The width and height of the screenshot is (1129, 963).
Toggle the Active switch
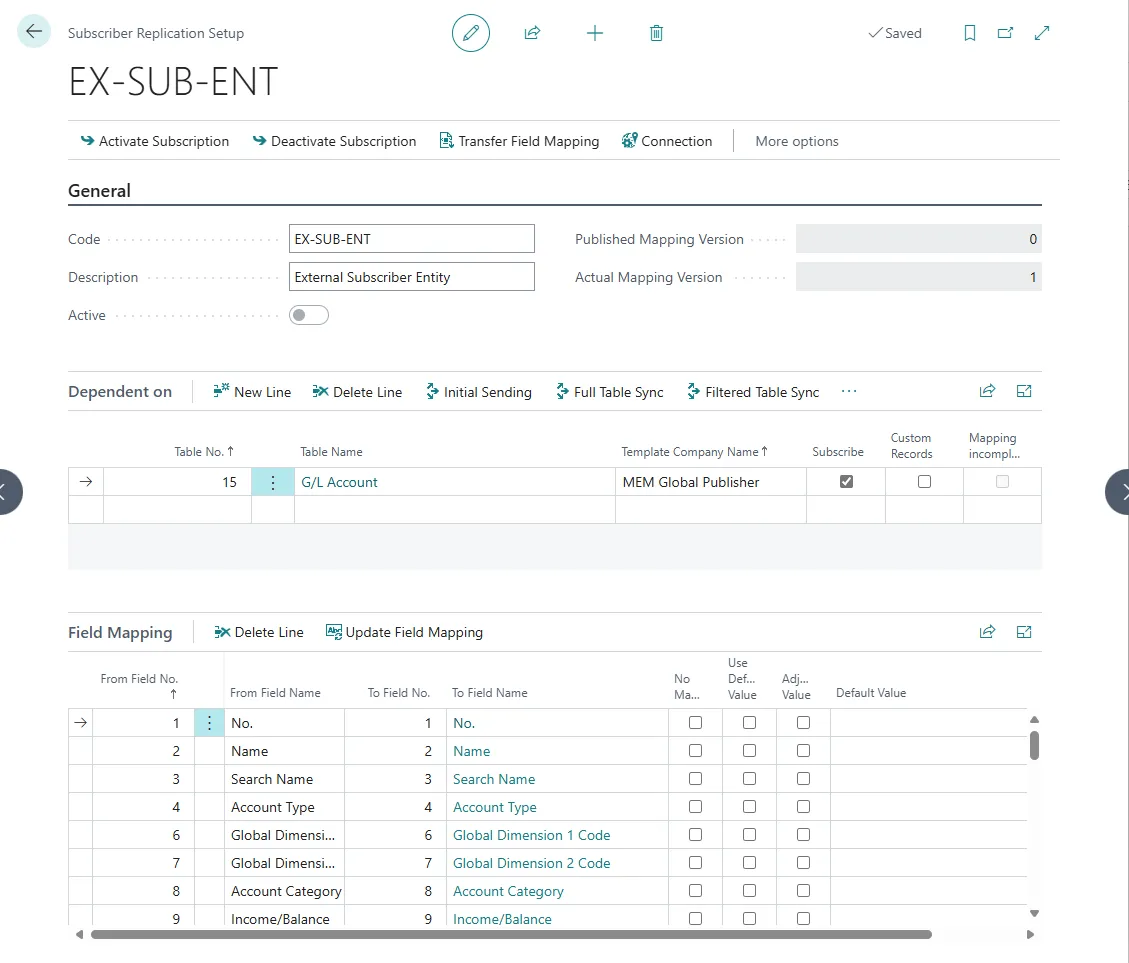[x=308, y=314]
